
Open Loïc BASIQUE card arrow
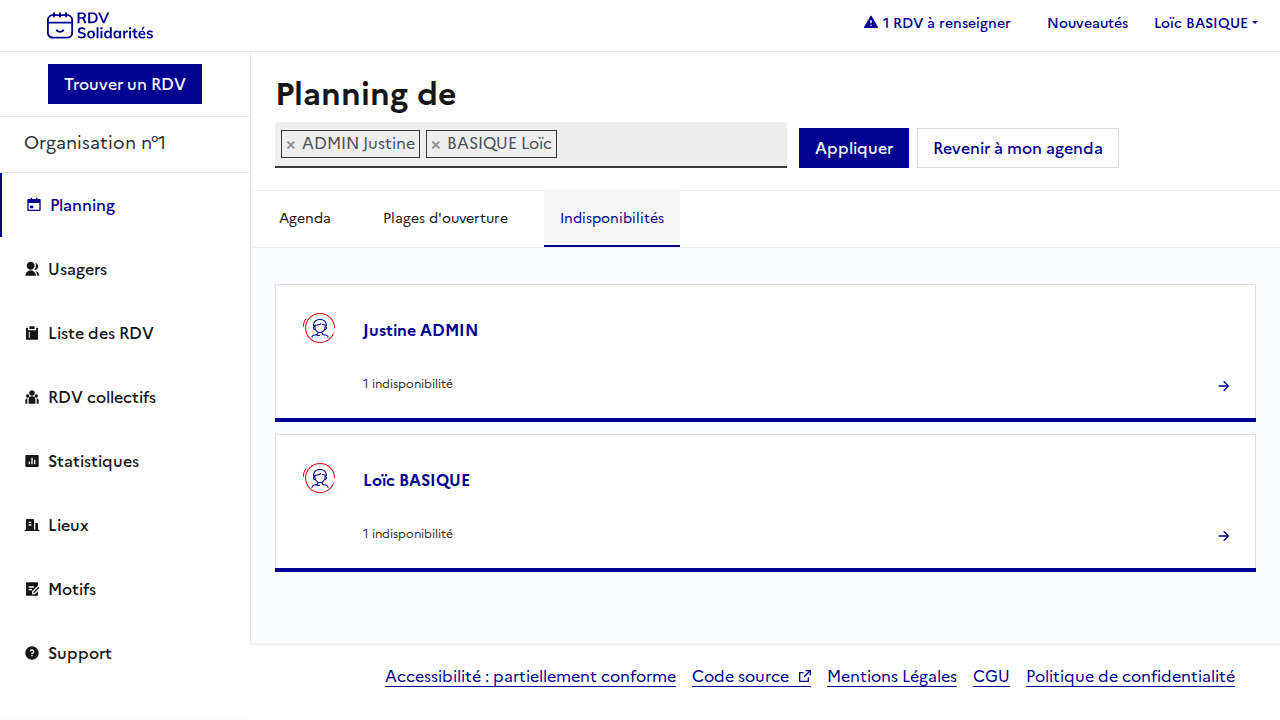[1223, 536]
